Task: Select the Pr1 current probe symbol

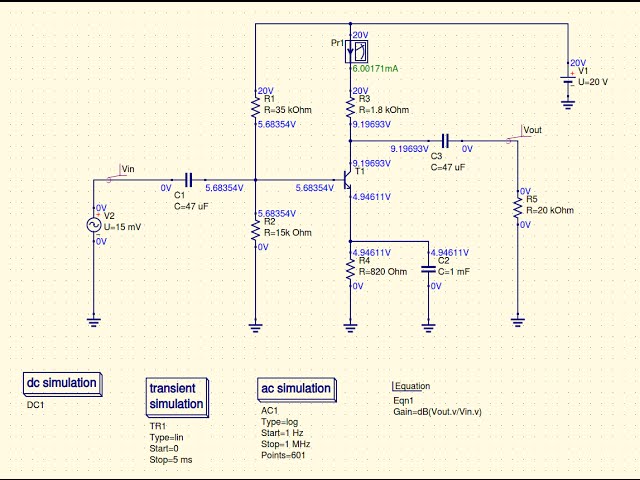Action: click(356, 51)
